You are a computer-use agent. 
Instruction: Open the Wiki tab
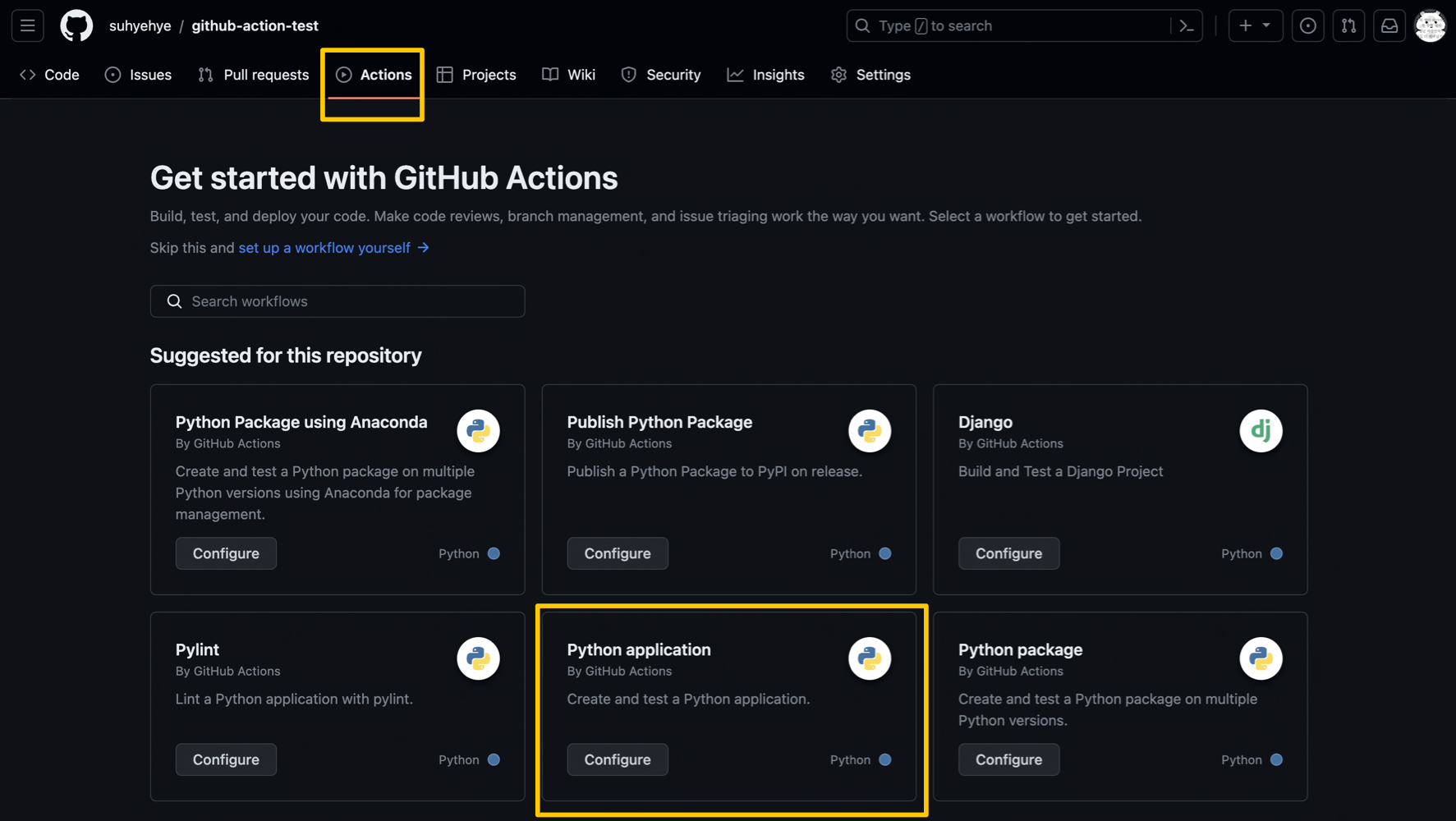[569, 75]
